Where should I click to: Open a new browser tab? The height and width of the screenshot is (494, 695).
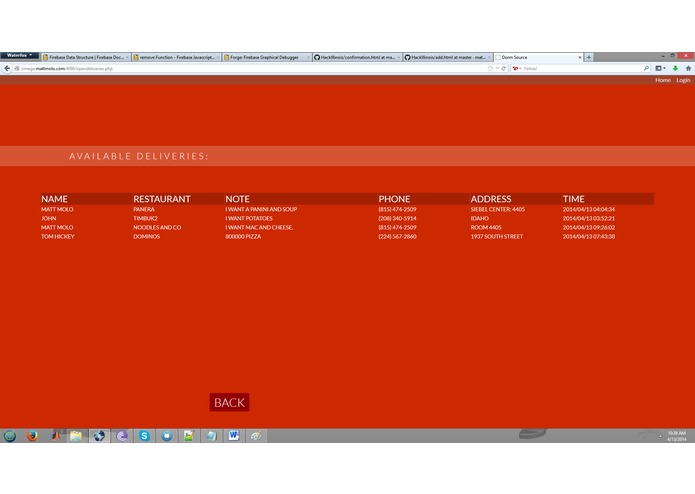click(x=589, y=57)
